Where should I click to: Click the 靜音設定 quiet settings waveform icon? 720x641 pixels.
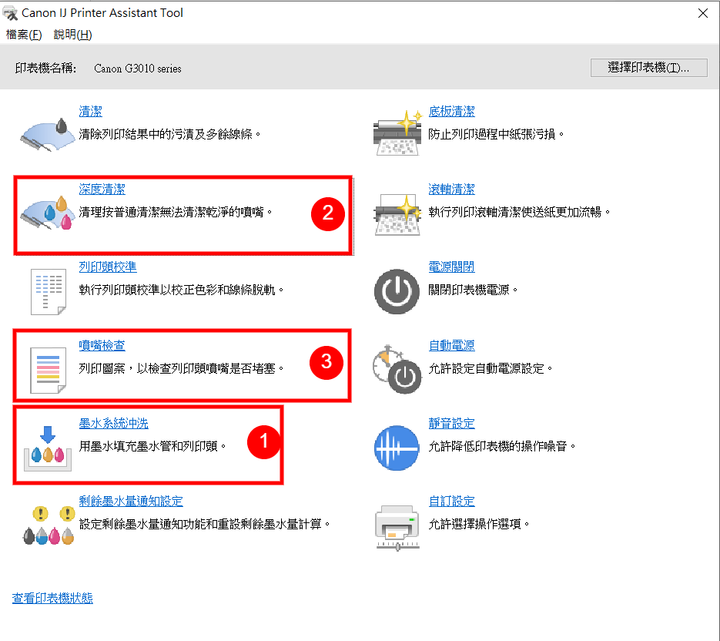point(397,448)
